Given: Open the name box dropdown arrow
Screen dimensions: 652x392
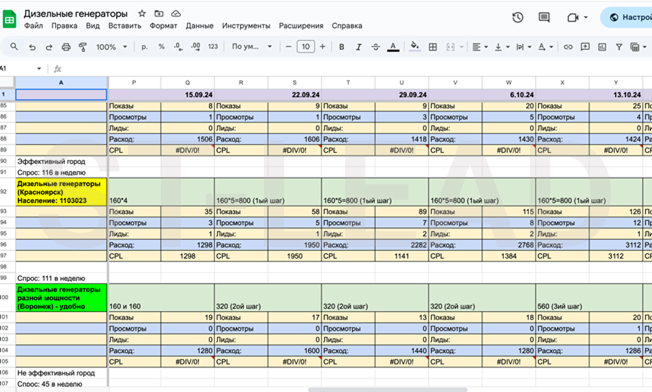Looking at the screenshot, I should tap(39, 69).
